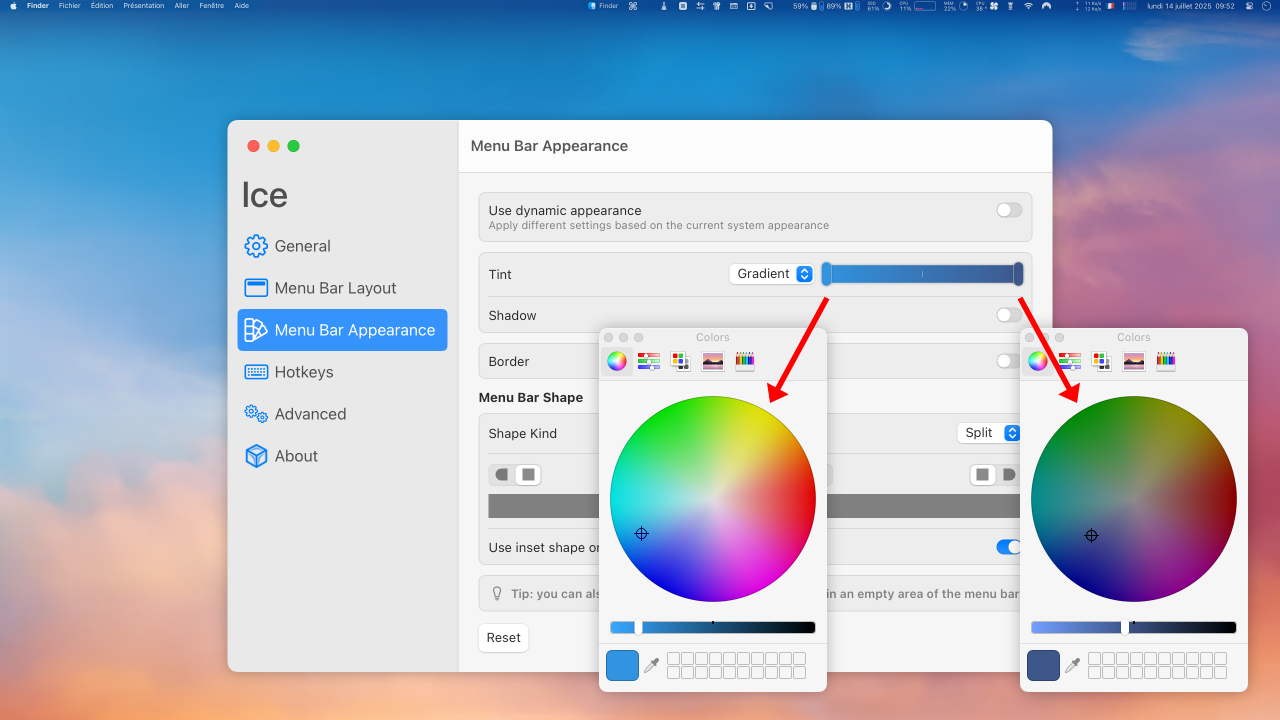Screen dimensions: 1280x720
Task: Select the light blue gradient stop
Action: 826,274
